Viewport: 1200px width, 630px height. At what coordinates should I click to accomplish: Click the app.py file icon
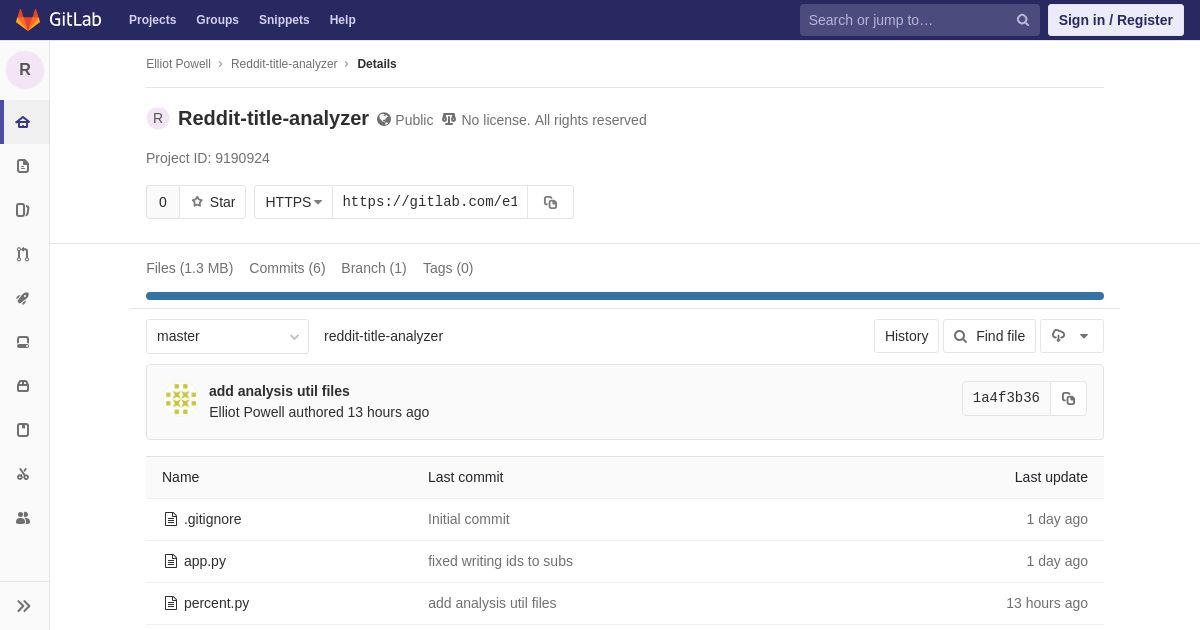(x=171, y=561)
